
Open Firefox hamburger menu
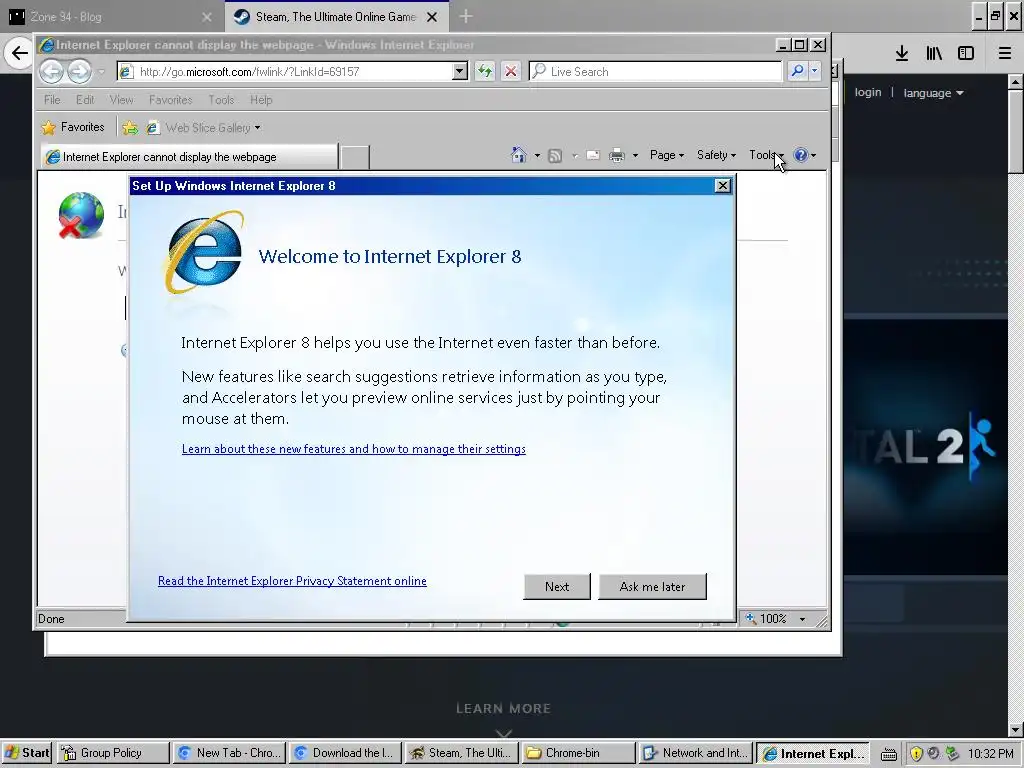(1004, 54)
